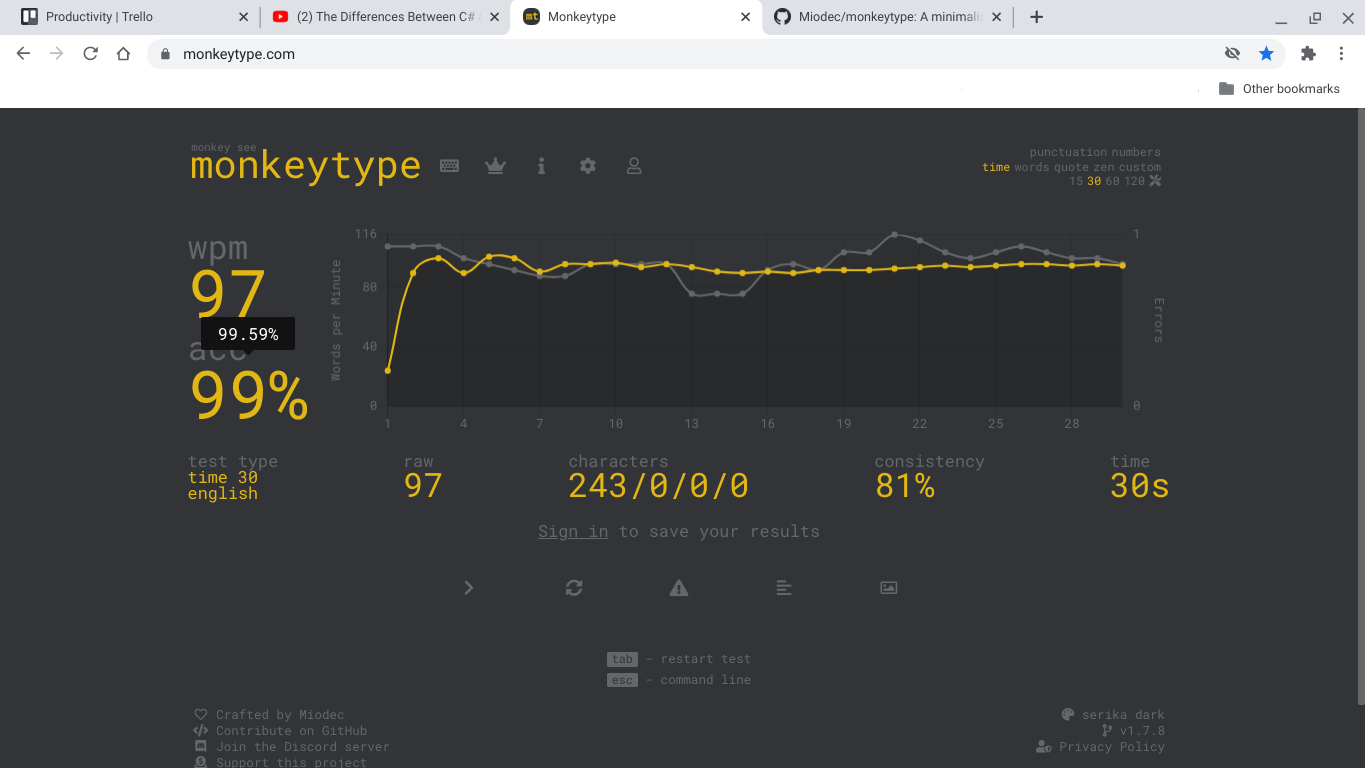Copy result screenshot with the image icon
This screenshot has width=1365, height=768.
888,588
